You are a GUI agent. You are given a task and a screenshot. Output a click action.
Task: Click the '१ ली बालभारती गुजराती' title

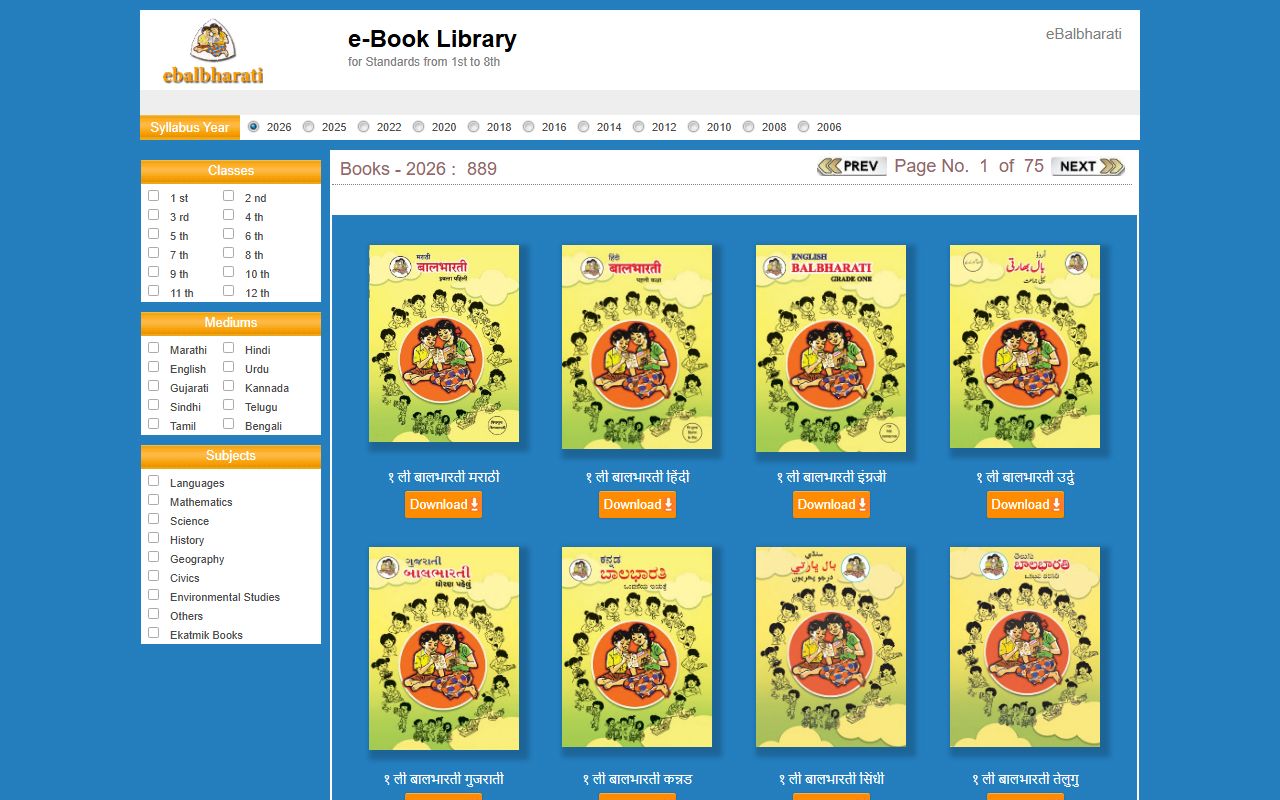pos(443,779)
